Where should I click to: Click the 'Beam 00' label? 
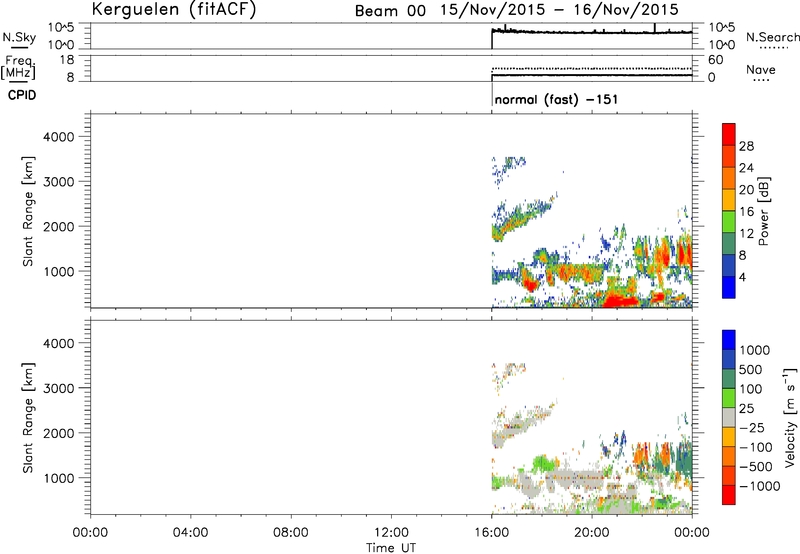390,11
